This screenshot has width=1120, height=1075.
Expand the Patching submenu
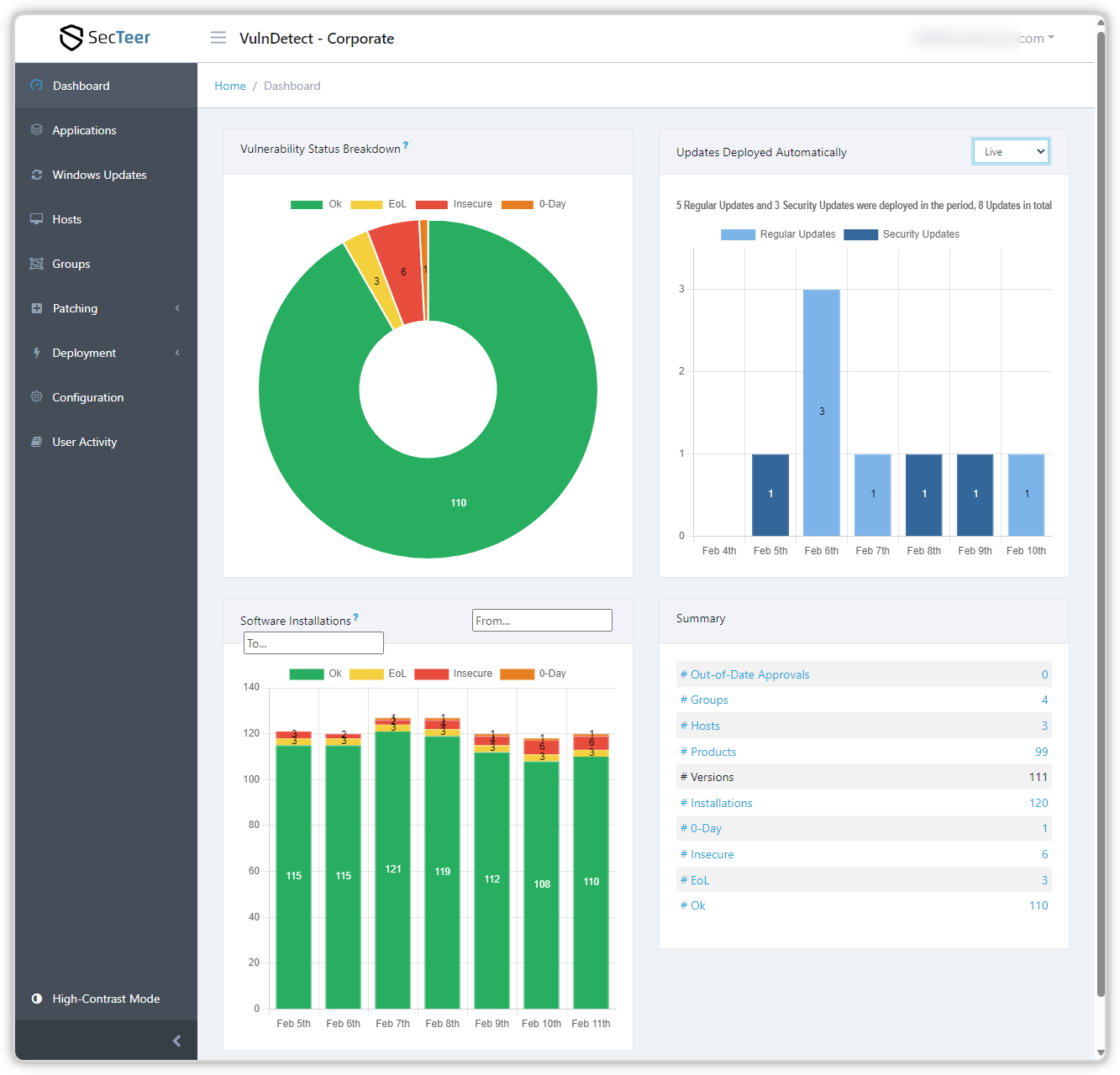click(106, 308)
